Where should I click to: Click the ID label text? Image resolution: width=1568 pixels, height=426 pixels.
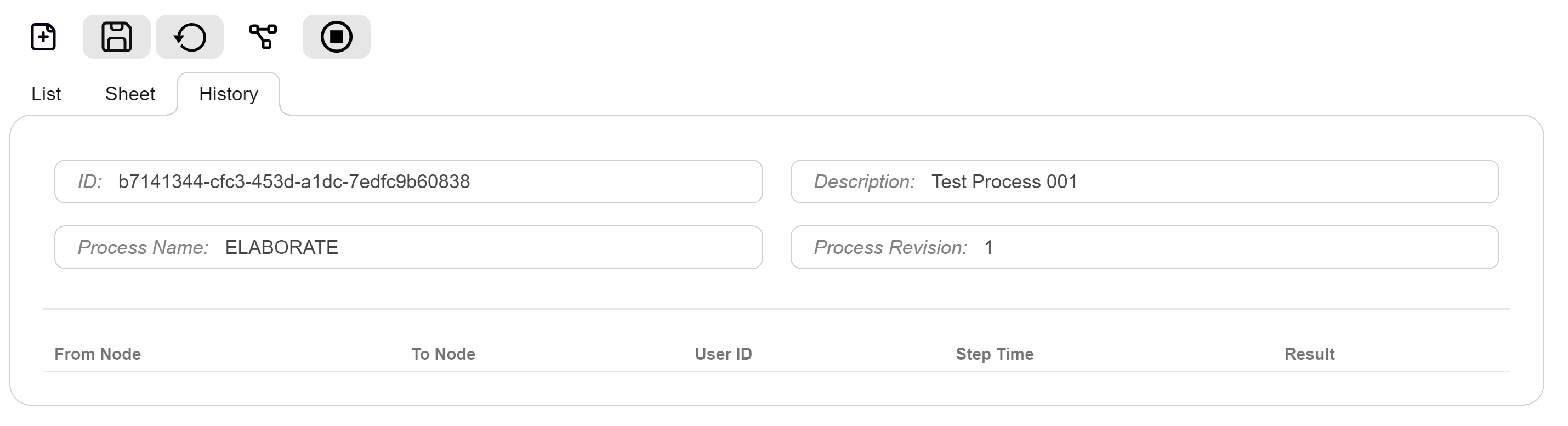pyautogui.click(x=89, y=181)
